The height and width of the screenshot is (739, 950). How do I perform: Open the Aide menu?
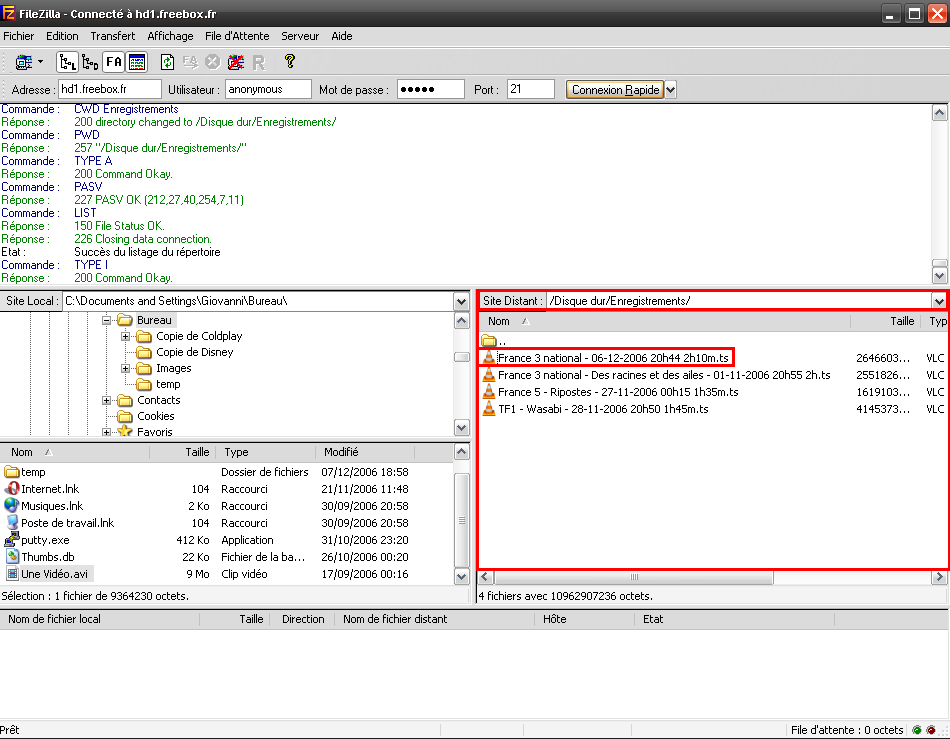pyautogui.click(x=342, y=36)
